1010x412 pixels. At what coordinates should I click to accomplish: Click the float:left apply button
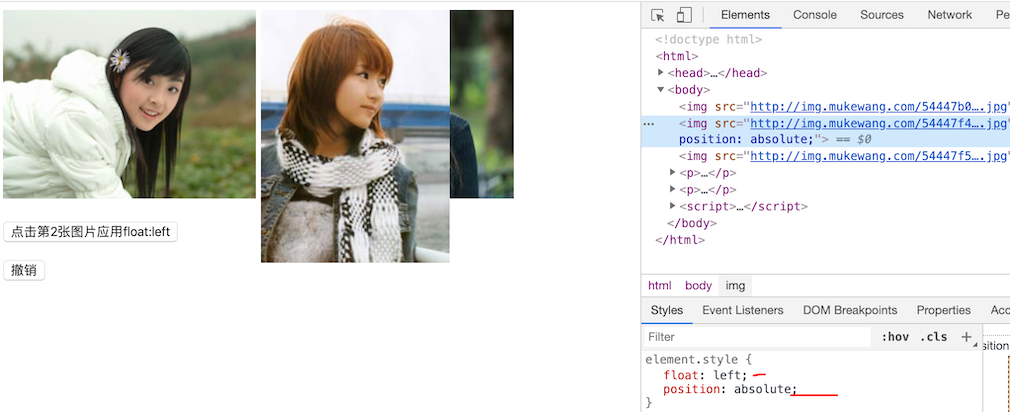point(90,232)
